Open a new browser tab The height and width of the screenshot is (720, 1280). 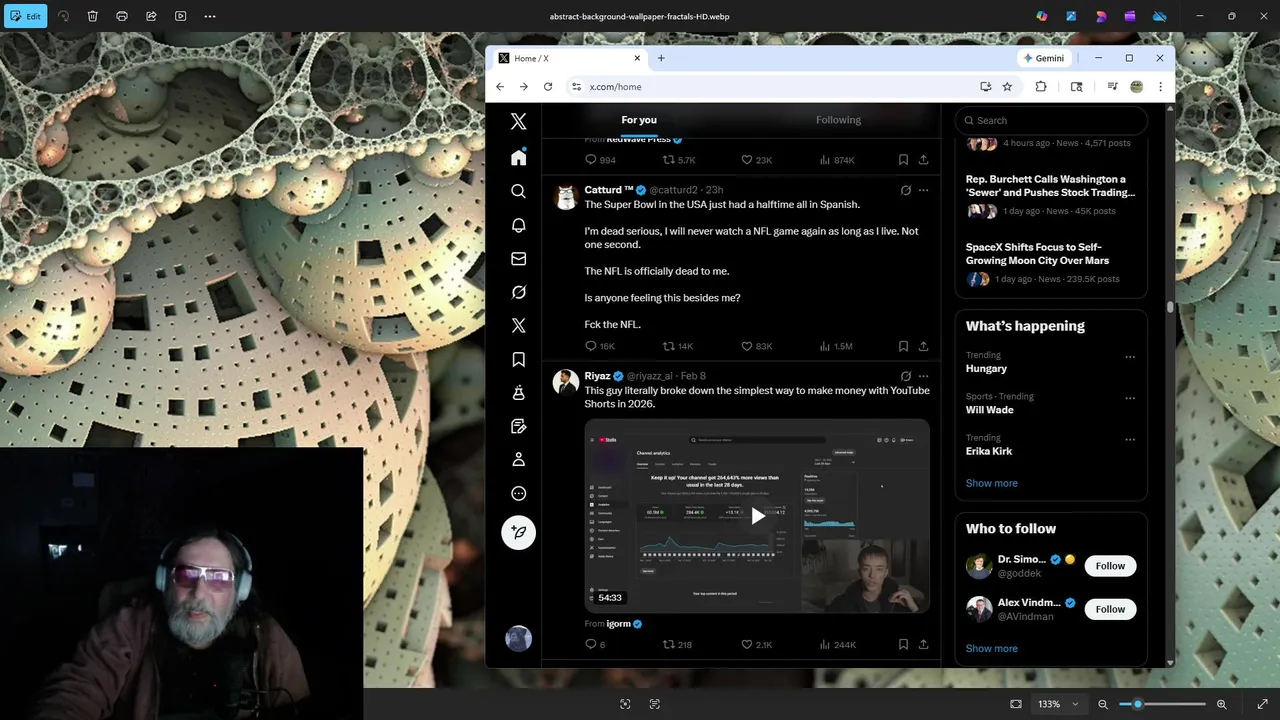pos(661,58)
